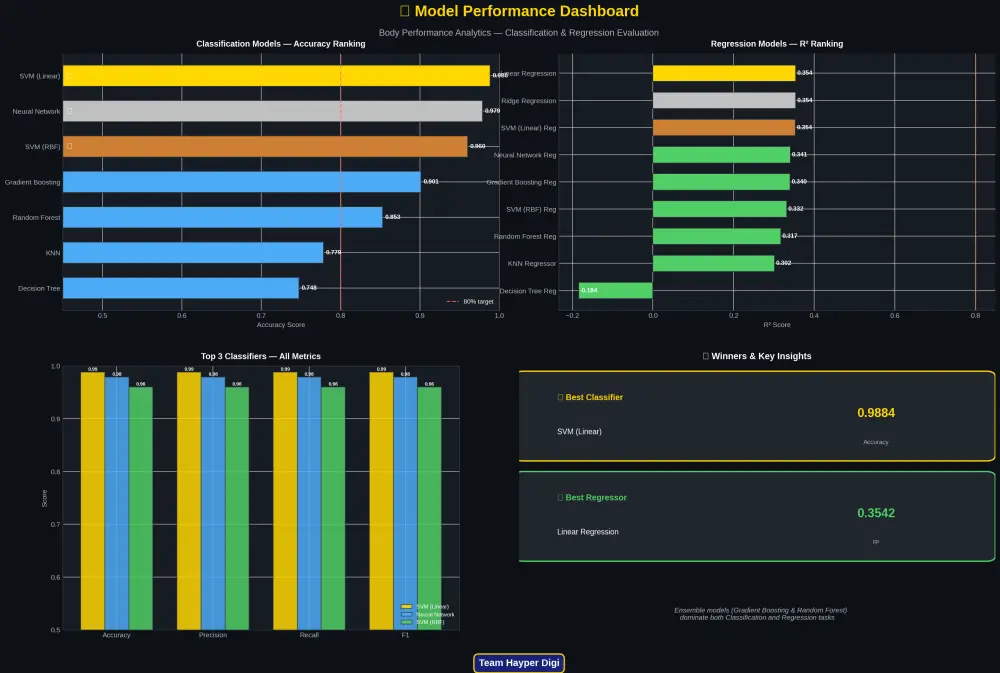Click the blue Neural Network legend swatch

(406, 614)
